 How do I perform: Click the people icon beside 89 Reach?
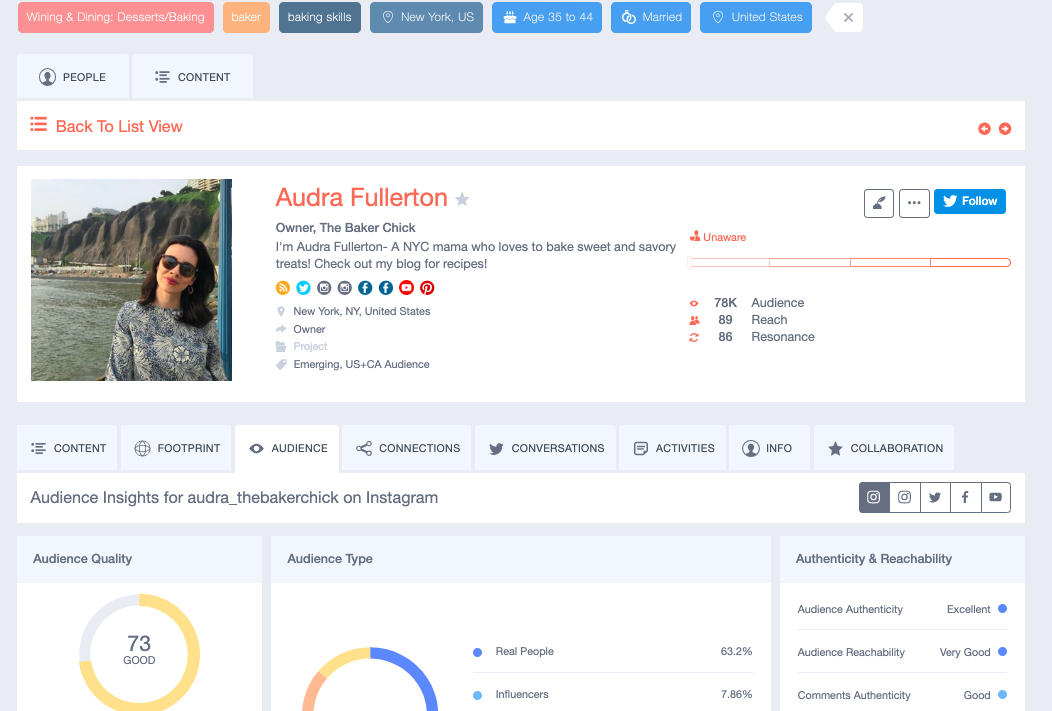(x=694, y=320)
